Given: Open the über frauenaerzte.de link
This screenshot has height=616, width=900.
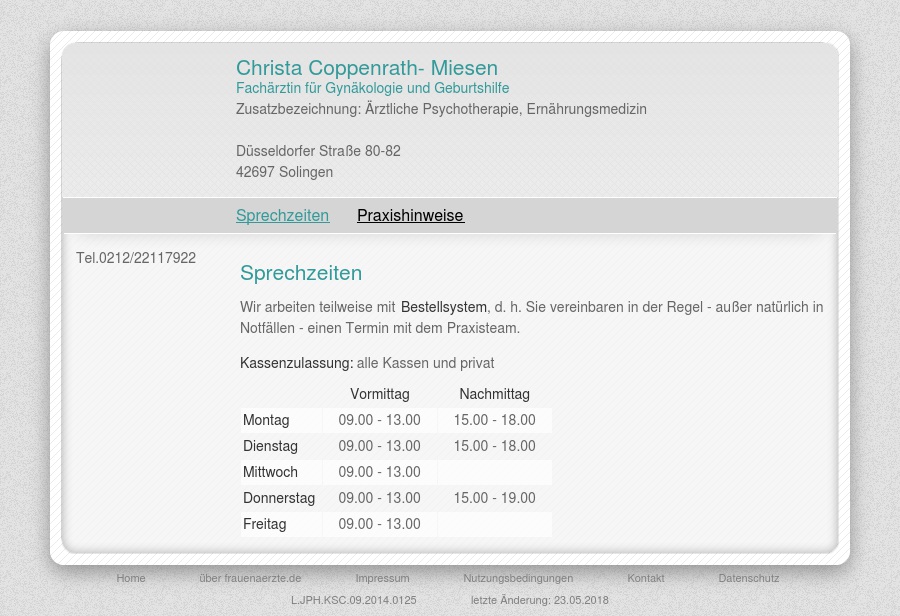Looking at the screenshot, I should click(x=250, y=578).
